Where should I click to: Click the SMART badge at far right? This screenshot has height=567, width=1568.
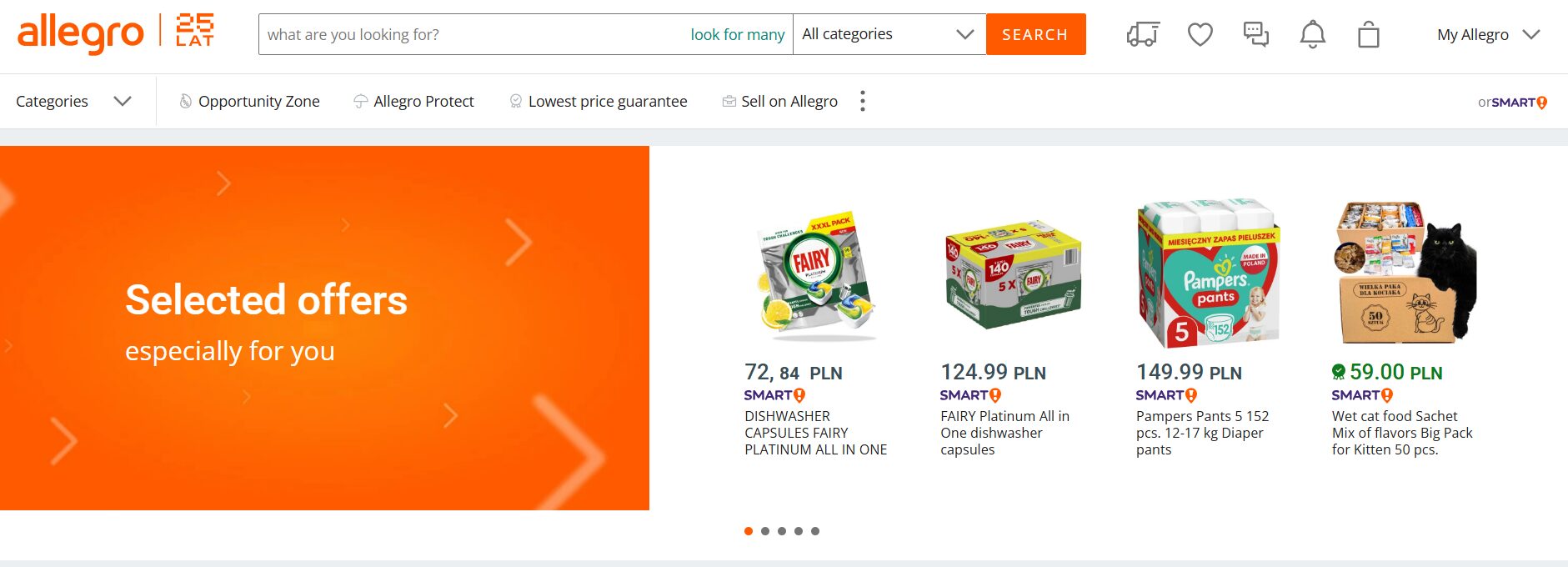coord(1513,103)
